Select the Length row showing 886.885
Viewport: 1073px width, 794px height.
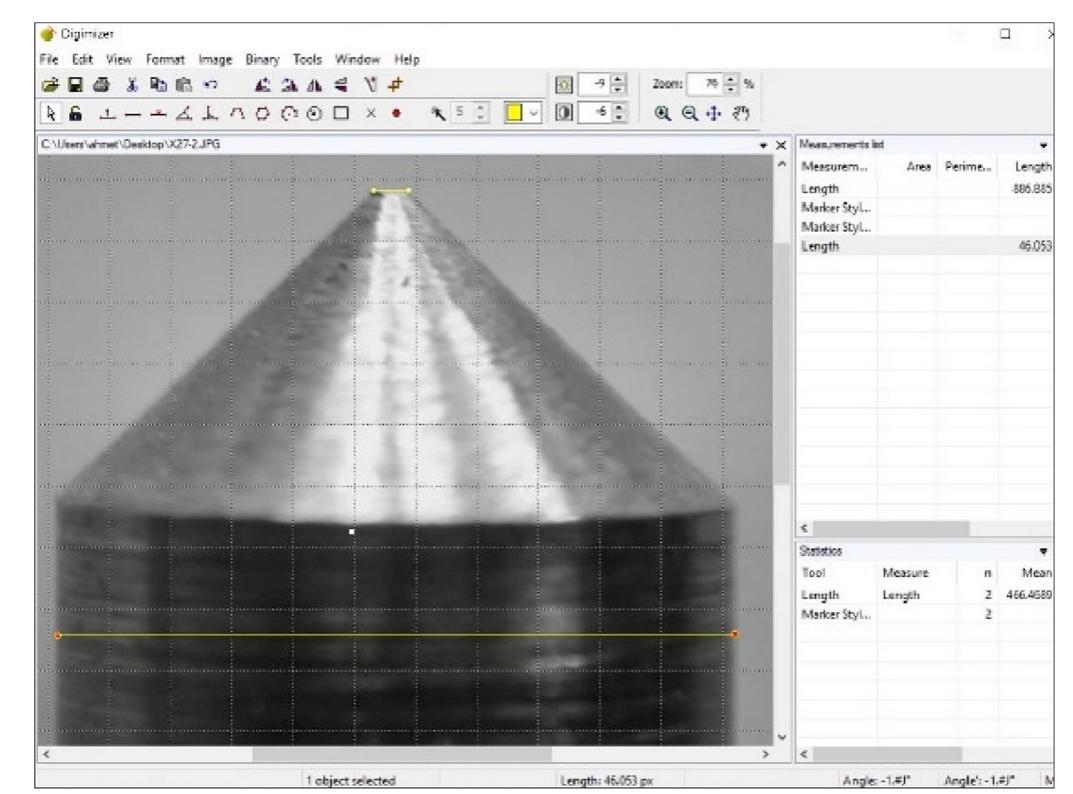pos(925,188)
